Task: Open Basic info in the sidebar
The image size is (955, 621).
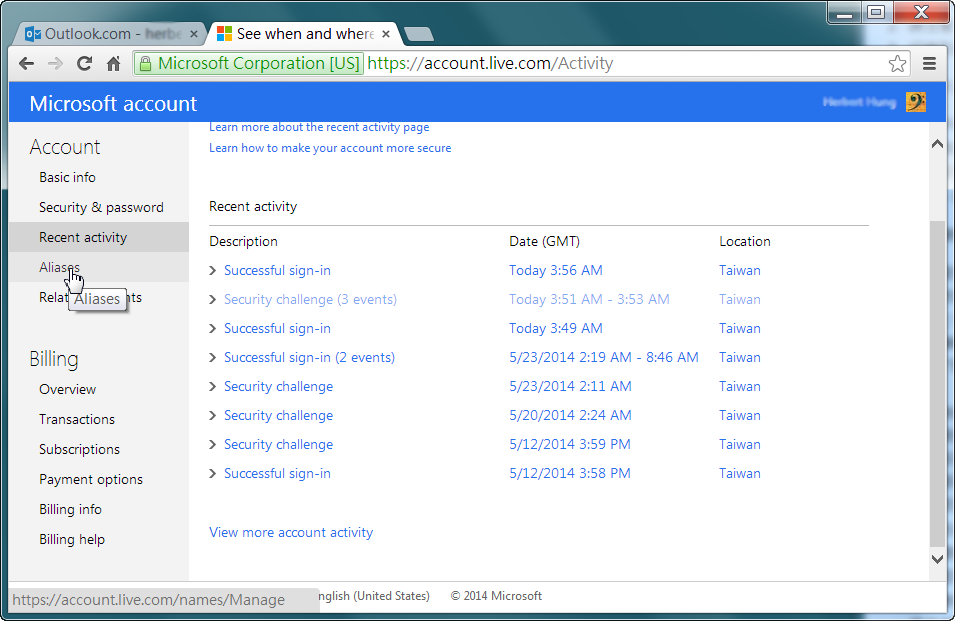Action: coord(68,177)
